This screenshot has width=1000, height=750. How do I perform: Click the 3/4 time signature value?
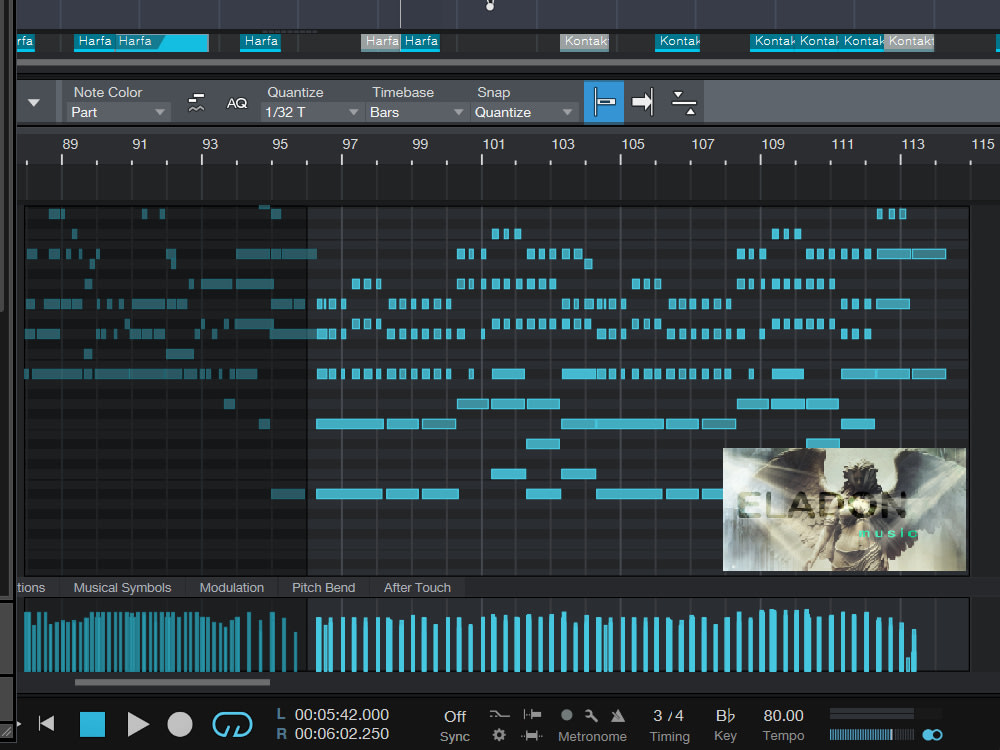(x=668, y=716)
